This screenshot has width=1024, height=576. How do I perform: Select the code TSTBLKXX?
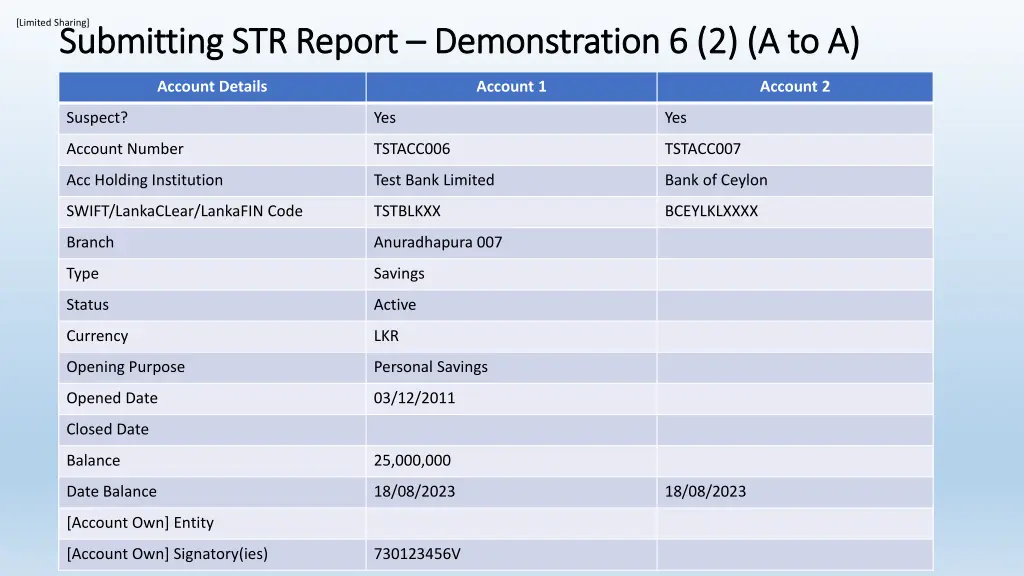point(408,211)
